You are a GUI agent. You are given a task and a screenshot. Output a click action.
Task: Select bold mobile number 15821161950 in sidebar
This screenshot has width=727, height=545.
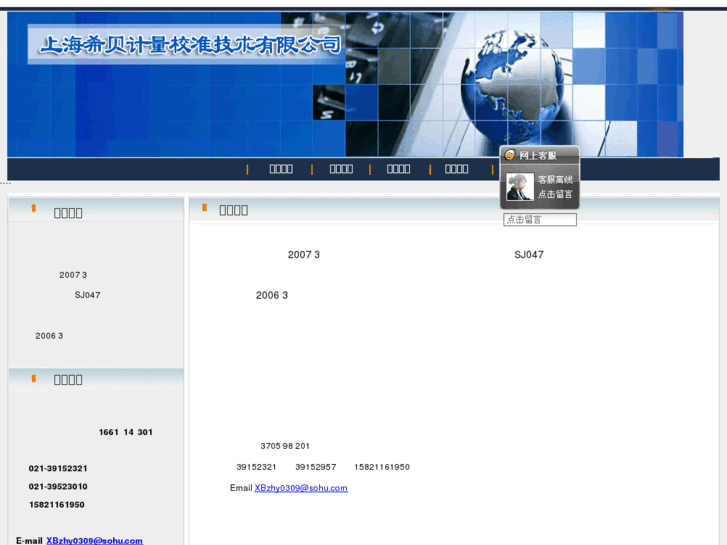pyautogui.click(x=57, y=505)
